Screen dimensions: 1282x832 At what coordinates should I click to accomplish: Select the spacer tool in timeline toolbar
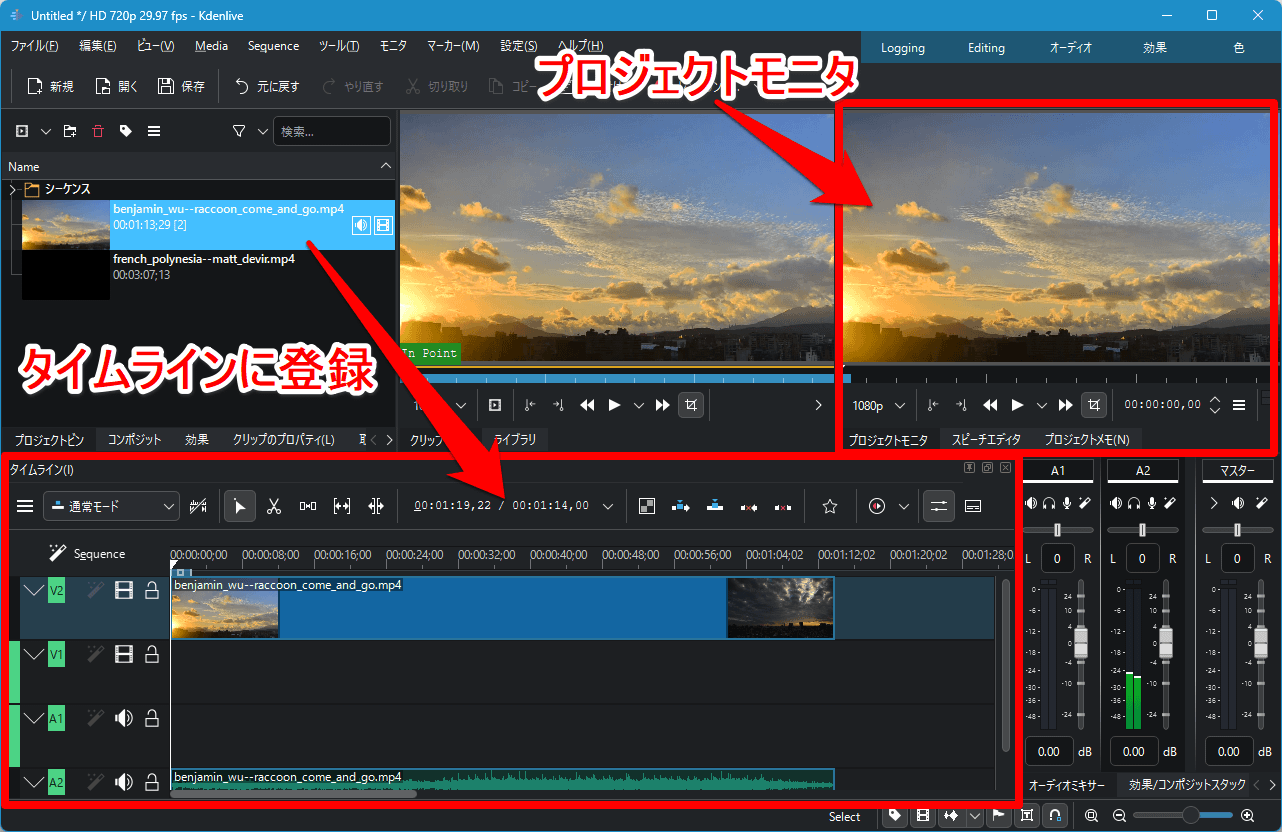[308, 507]
